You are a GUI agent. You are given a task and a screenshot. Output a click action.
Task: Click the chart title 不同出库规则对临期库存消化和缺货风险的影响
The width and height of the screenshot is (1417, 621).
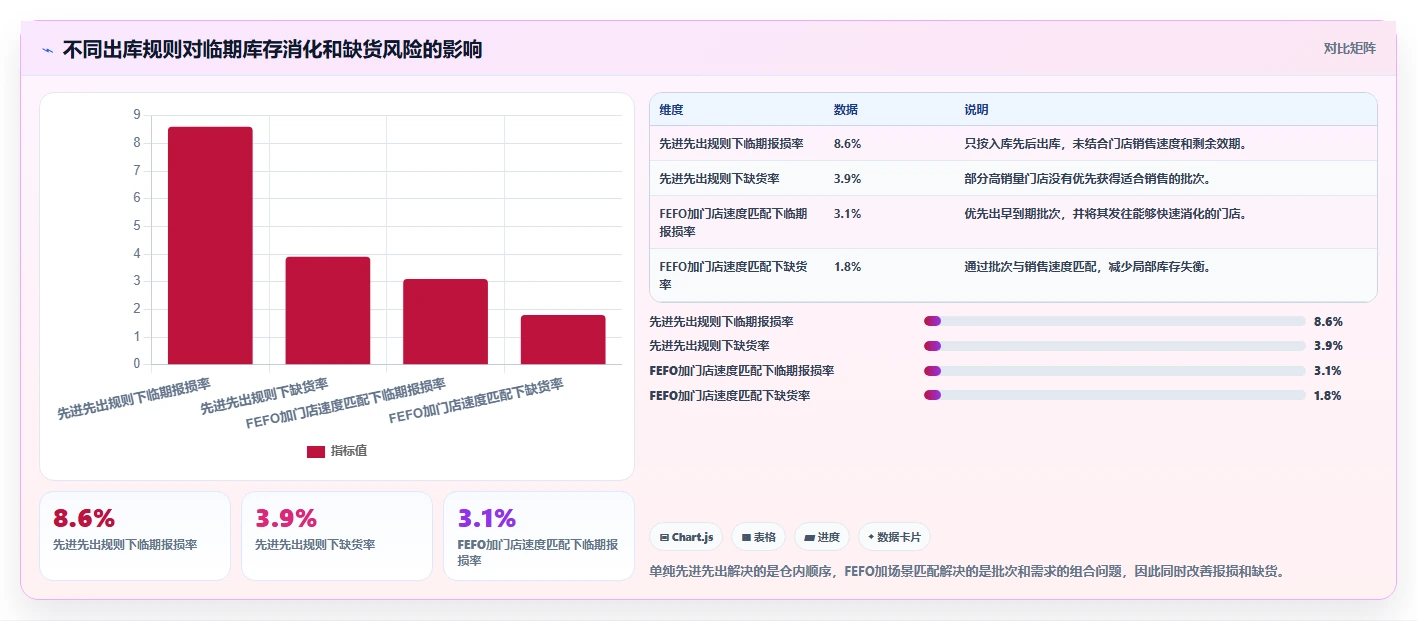272,50
